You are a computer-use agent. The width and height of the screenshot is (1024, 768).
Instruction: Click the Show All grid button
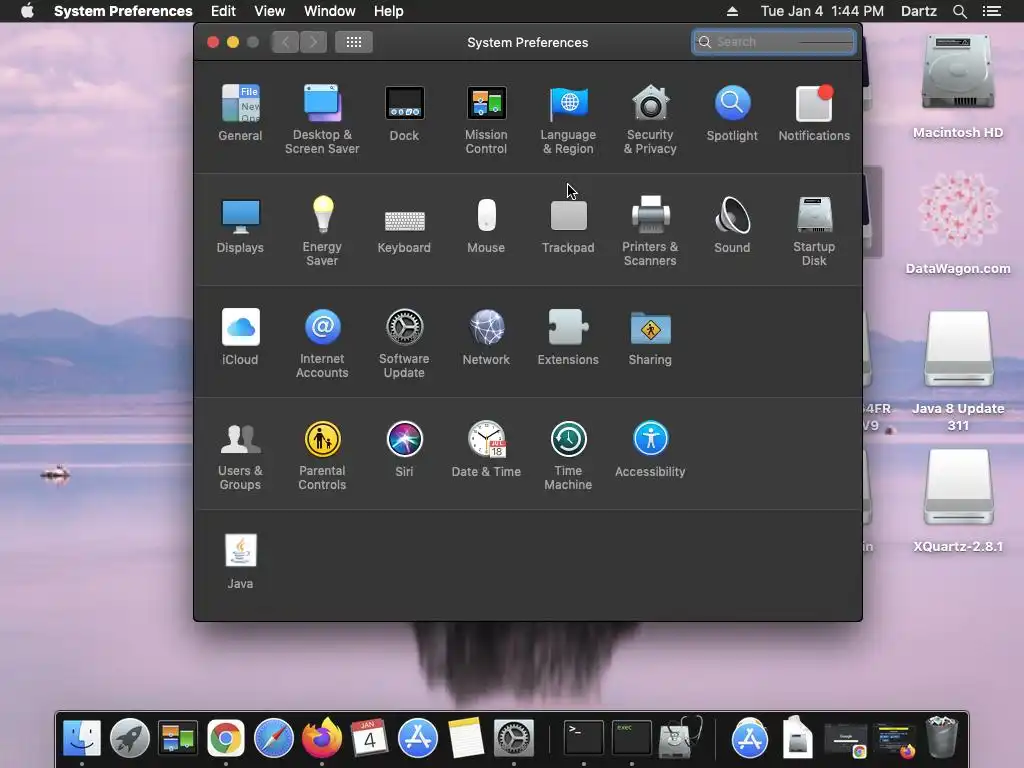click(x=354, y=42)
